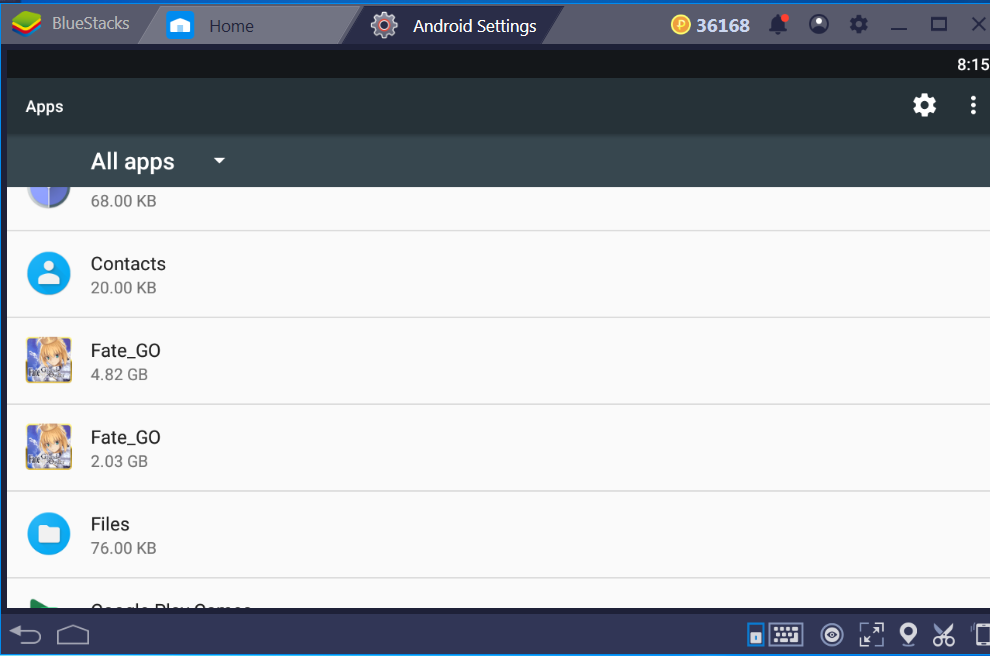
Task: Click the scissors screenshot icon
Action: (944, 635)
